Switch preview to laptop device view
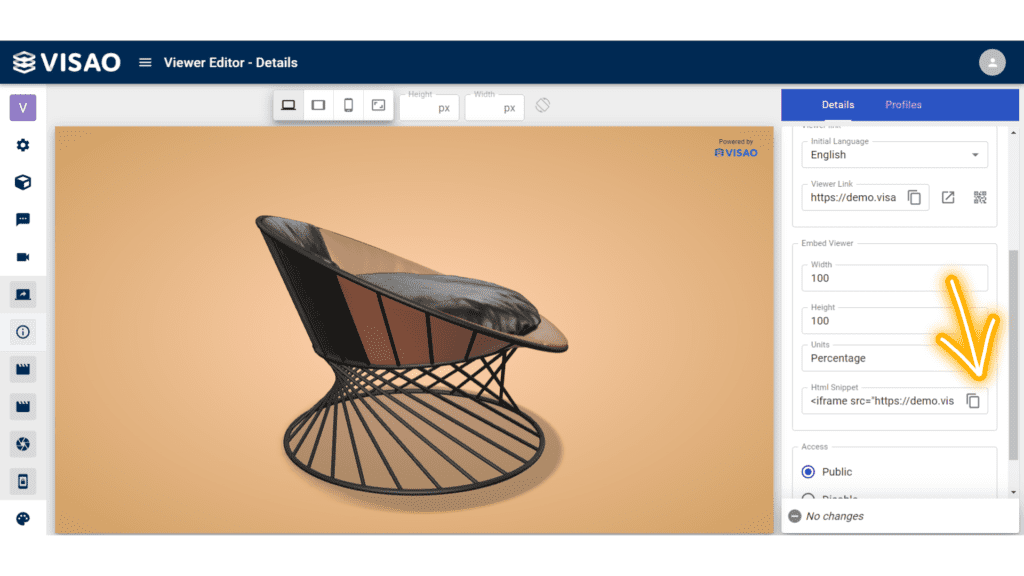 pyautogui.click(x=288, y=105)
